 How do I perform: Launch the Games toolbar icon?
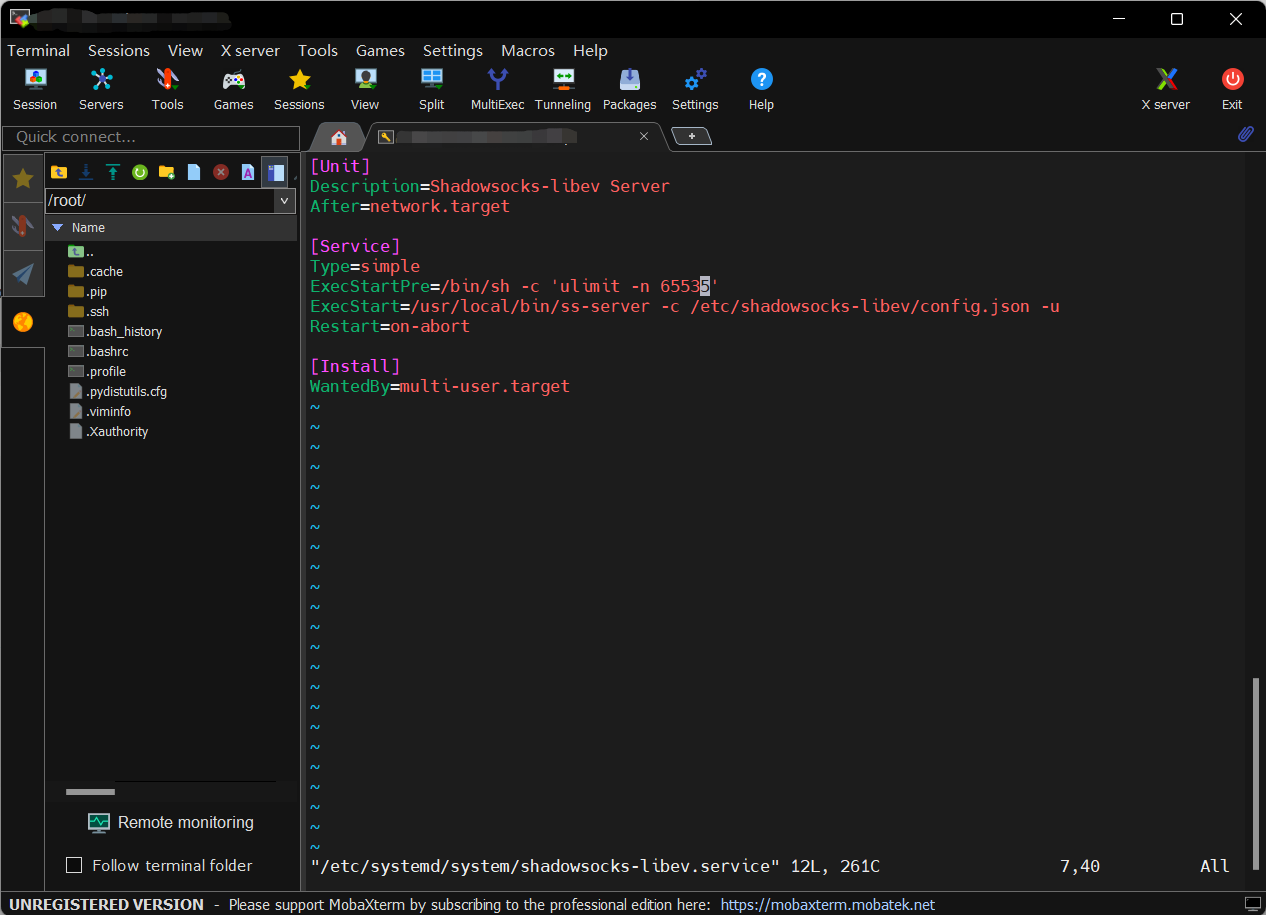pyautogui.click(x=233, y=89)
